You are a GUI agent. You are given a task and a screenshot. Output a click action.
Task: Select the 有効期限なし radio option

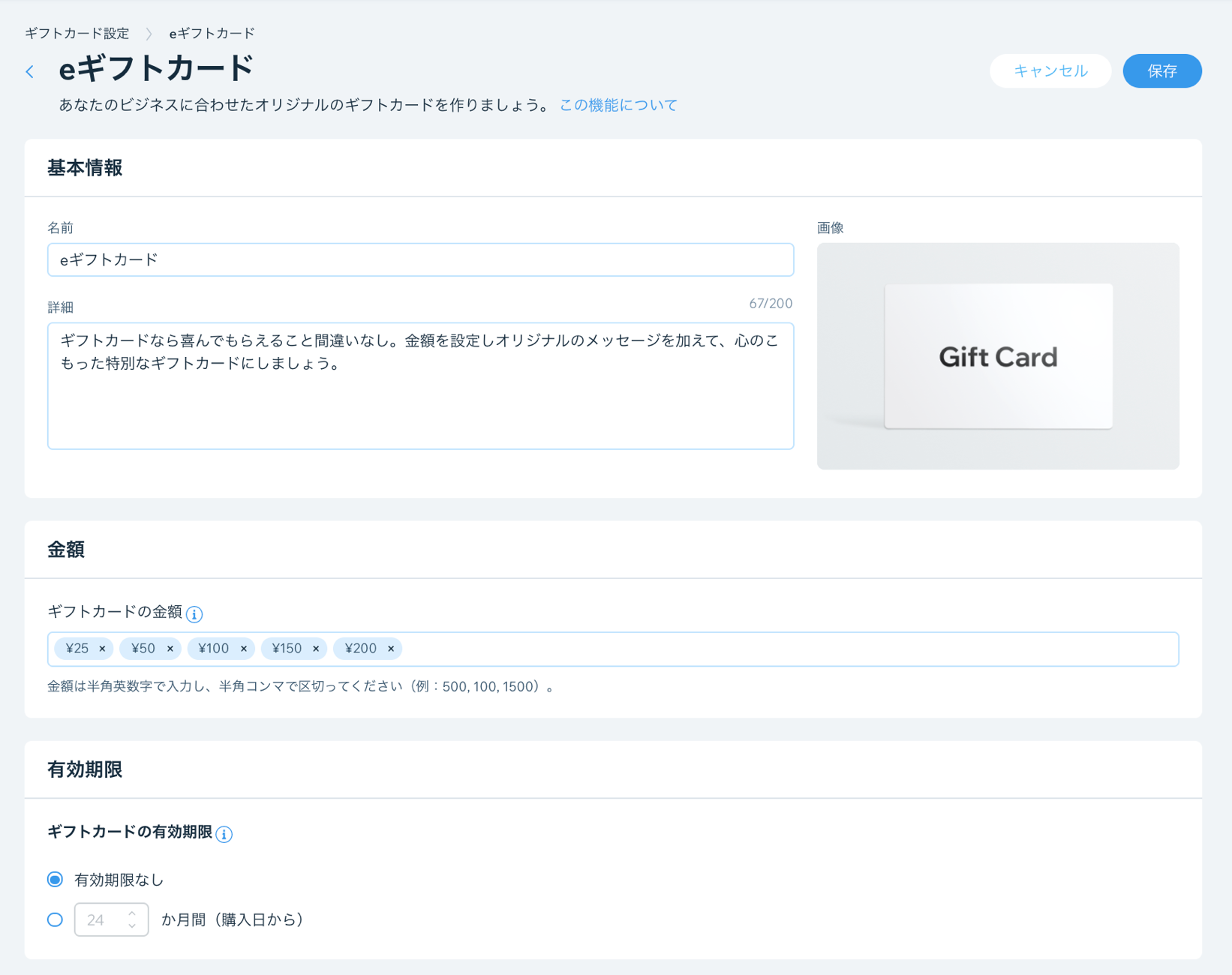[56, 880]
